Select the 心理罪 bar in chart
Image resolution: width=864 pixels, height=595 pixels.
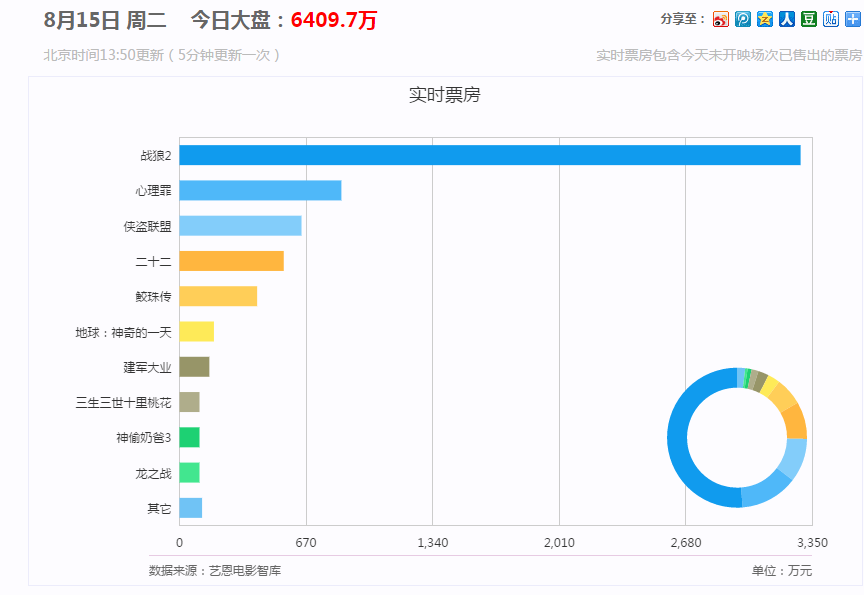click(260, 191)
